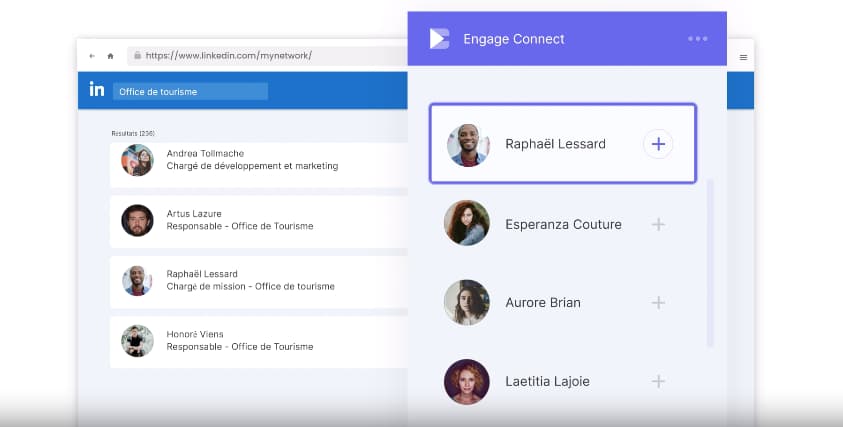843x427 pixels.
Task: Click Esperanza Couture's avatar
Action: tap(467, 223)
